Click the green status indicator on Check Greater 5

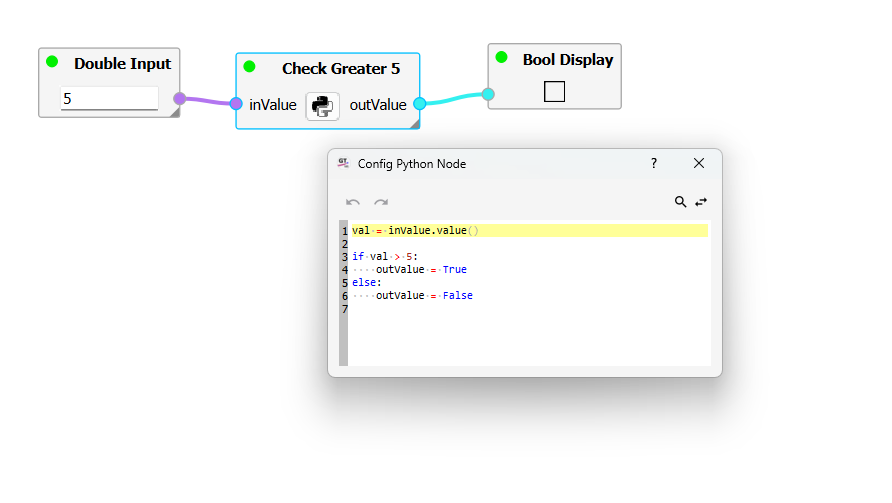pyautogui.click(x=249, y=67)
